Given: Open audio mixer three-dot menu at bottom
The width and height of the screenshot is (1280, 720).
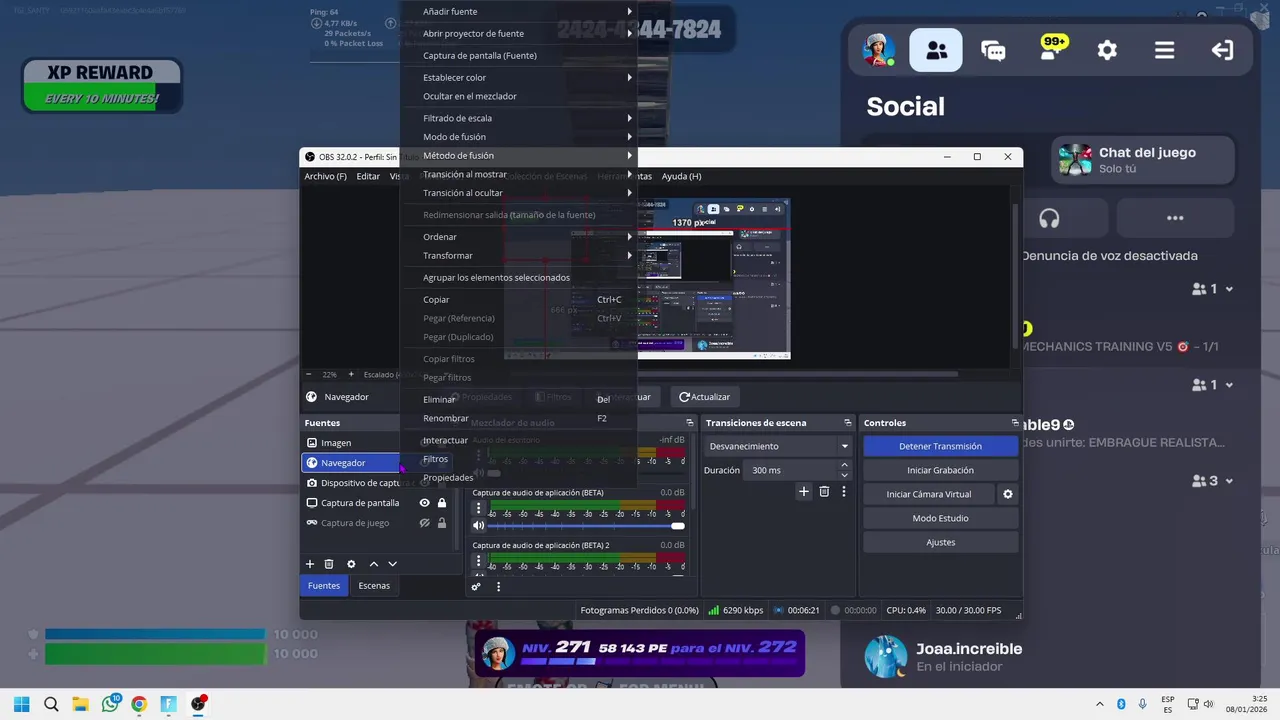Looking at the screenshot, I should click(x=498, y=586).
